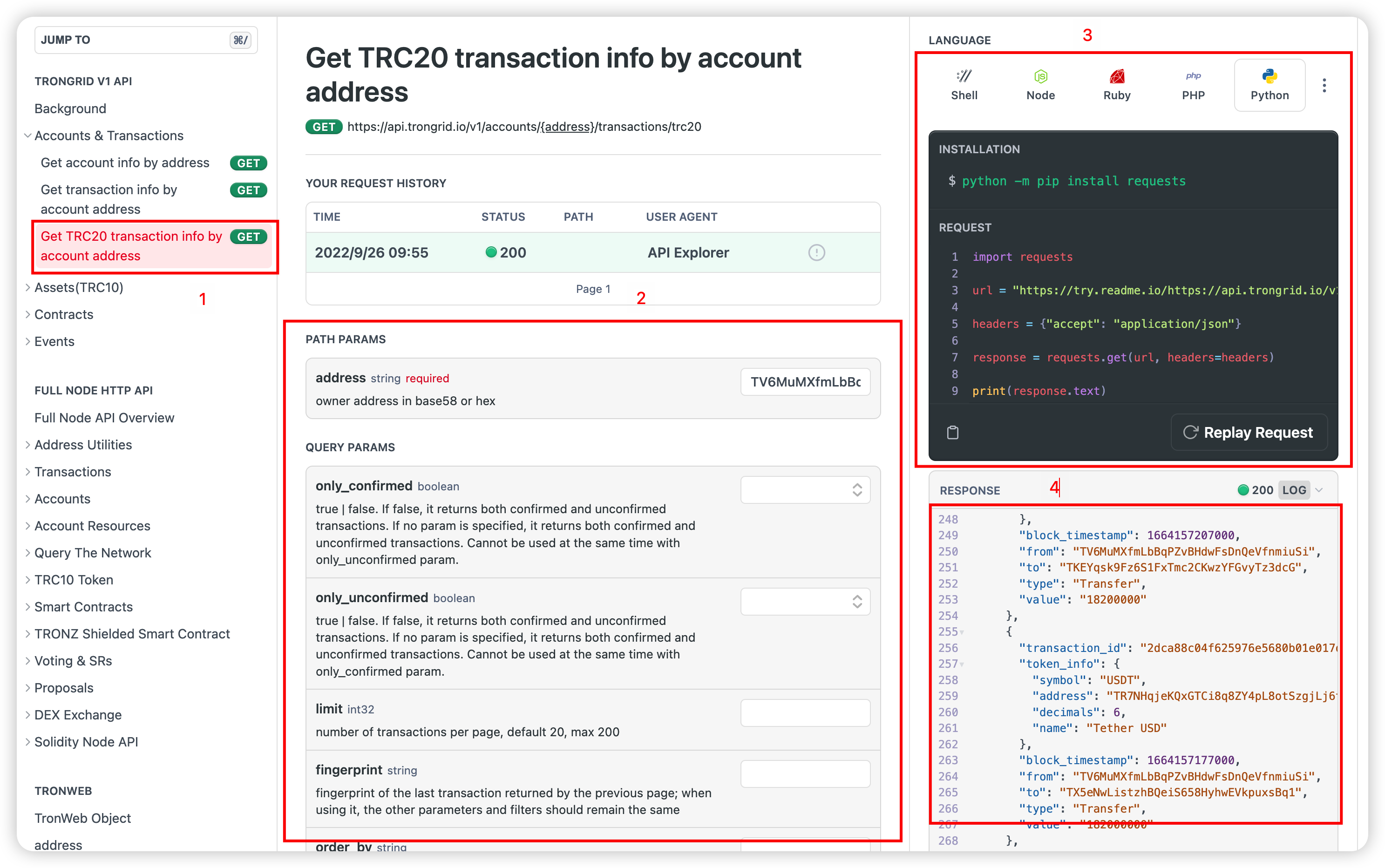
Task: Open the Background sidebar page
Action: coord(70,109)
